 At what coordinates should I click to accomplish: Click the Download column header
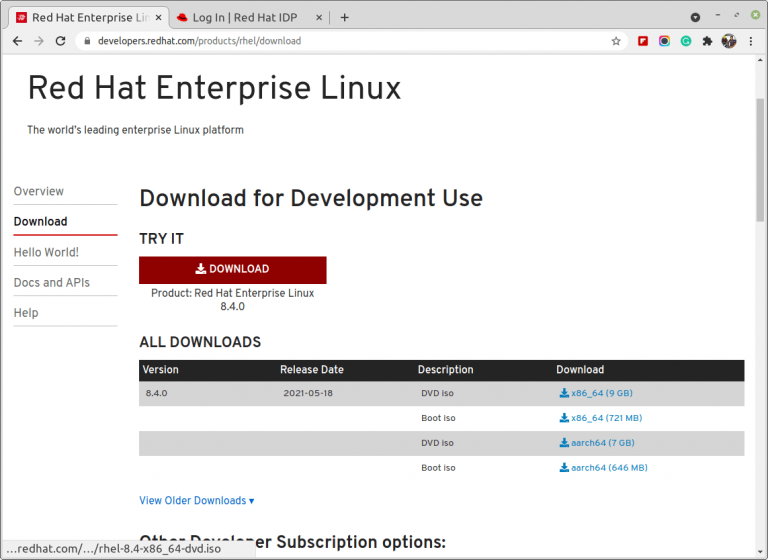[580, 369]
